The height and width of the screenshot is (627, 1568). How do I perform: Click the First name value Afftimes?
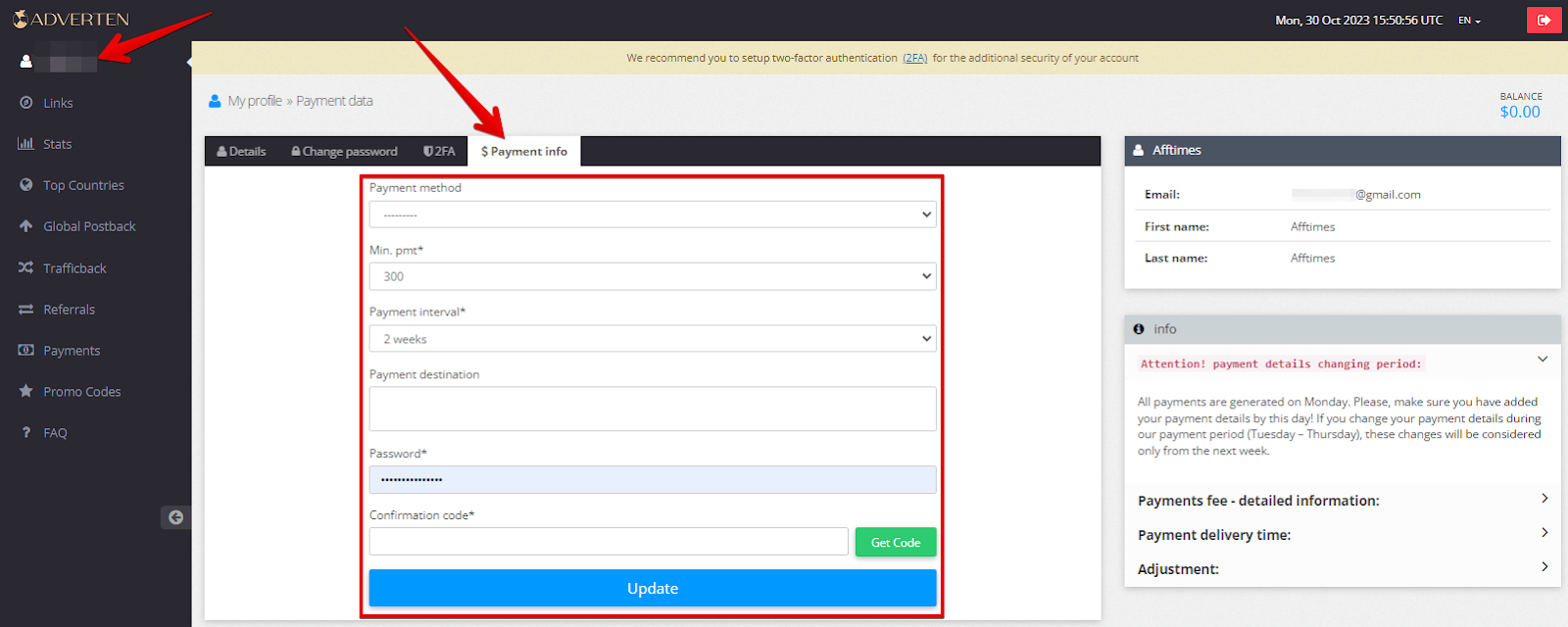tap(1312, 226)
